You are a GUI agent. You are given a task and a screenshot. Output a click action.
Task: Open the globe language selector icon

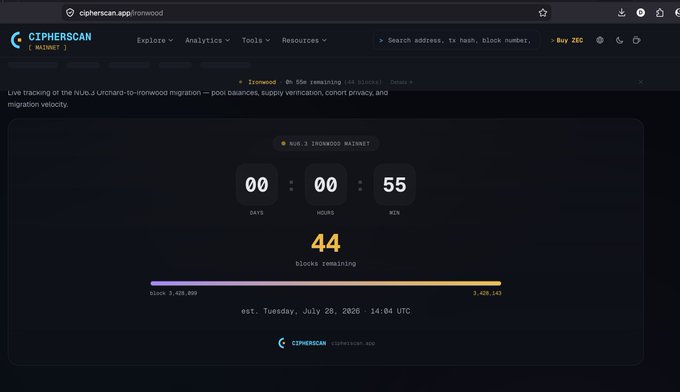click(600, 40)
